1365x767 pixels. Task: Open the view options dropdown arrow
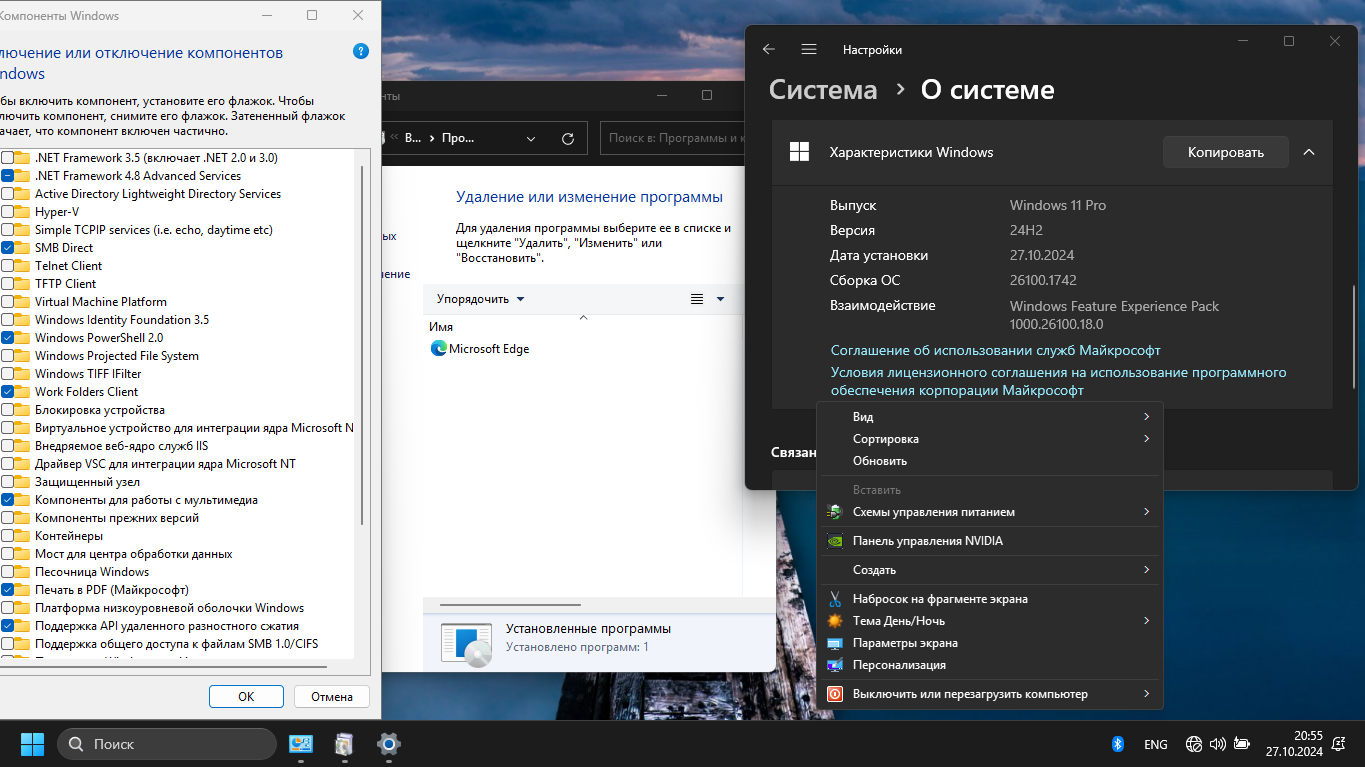click(720, 299)
